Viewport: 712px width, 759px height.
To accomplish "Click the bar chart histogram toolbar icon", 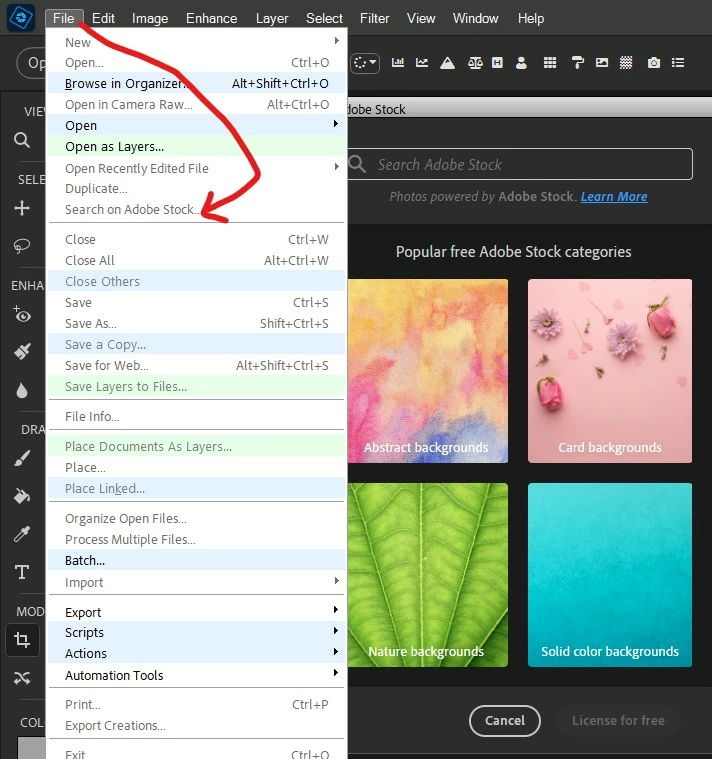I will click(x=398, y=62).
